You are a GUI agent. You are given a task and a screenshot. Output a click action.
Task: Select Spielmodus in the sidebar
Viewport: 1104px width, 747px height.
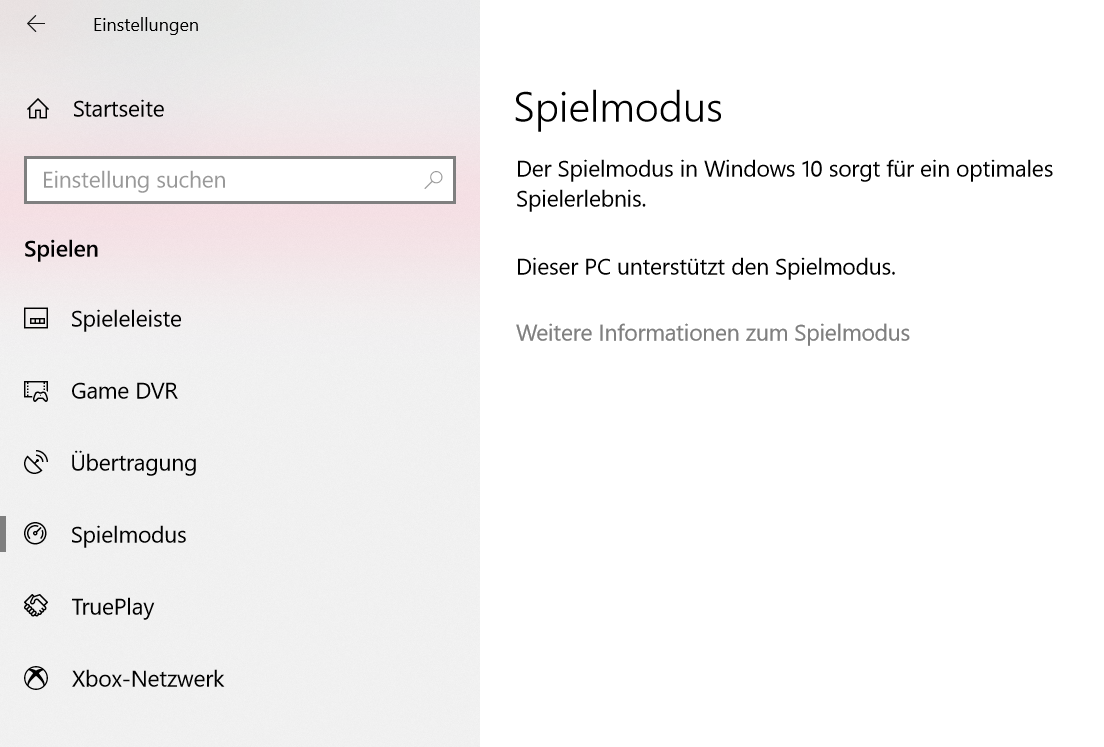click(128, 535)
